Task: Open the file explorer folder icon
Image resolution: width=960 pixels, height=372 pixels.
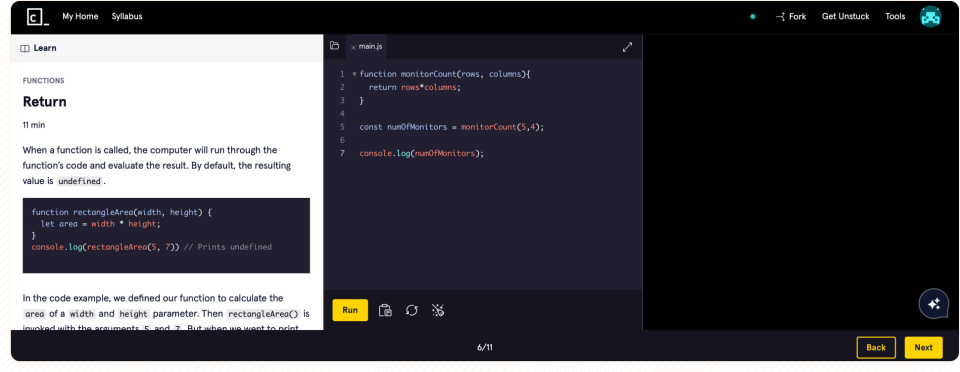Action: point(334,46)
